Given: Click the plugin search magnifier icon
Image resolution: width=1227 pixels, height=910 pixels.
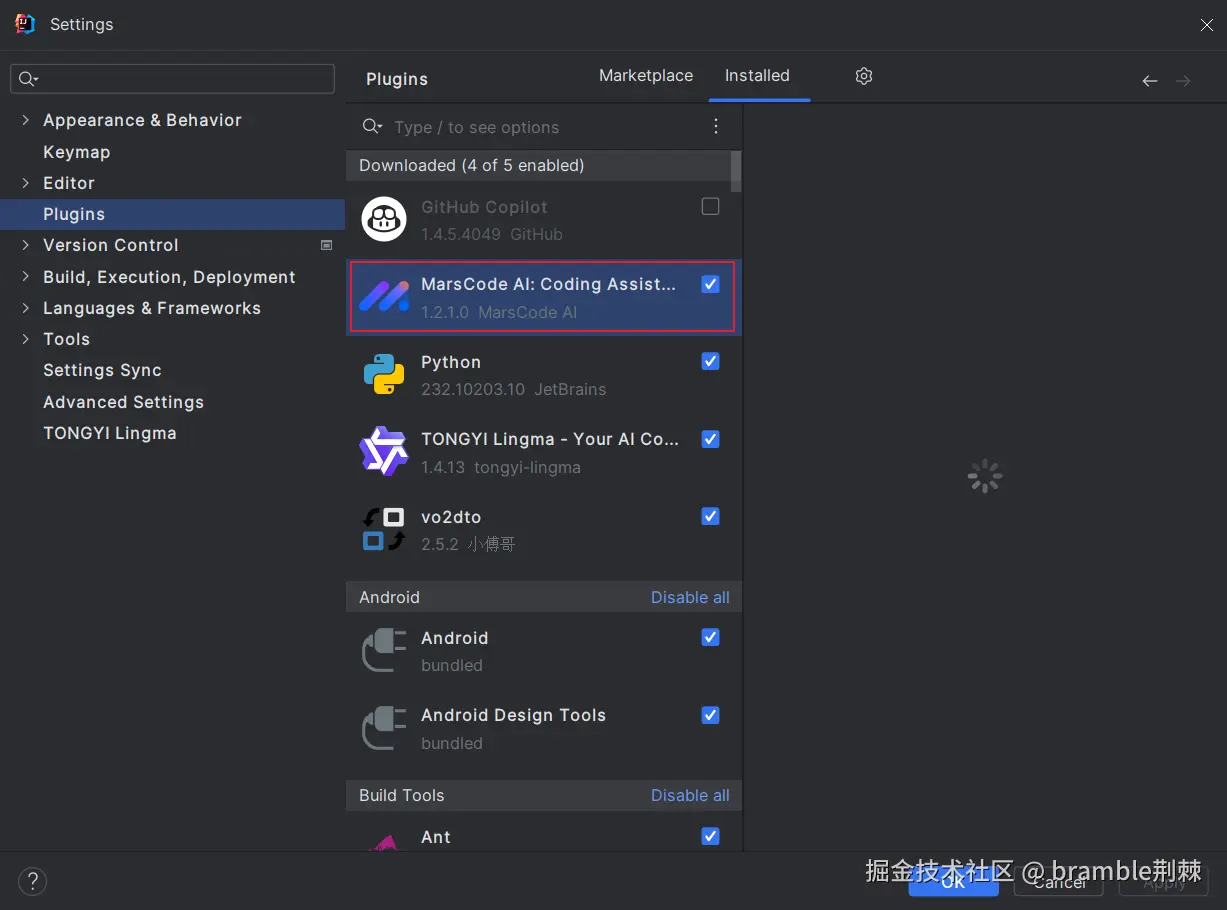Looking at the screenshot, I should (x=372, y=126).
